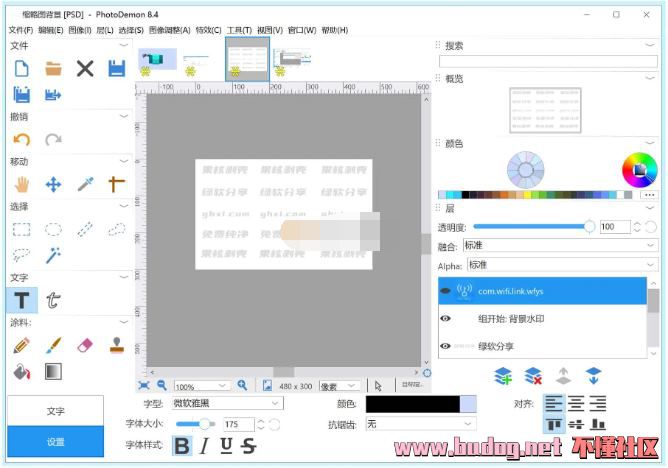668x468 pixels.
Task: Open the Alpha mode dropdown
Action: (562, 265)
